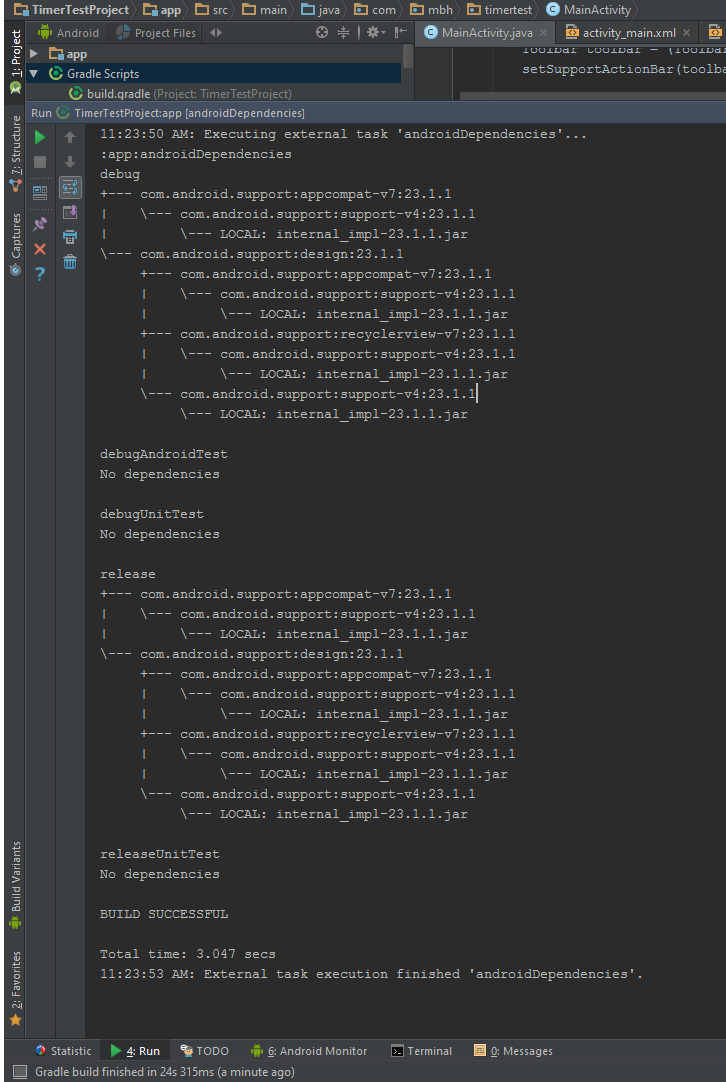
Task: Toggle soft-wrap in Run console
Action: pos(70,187)
